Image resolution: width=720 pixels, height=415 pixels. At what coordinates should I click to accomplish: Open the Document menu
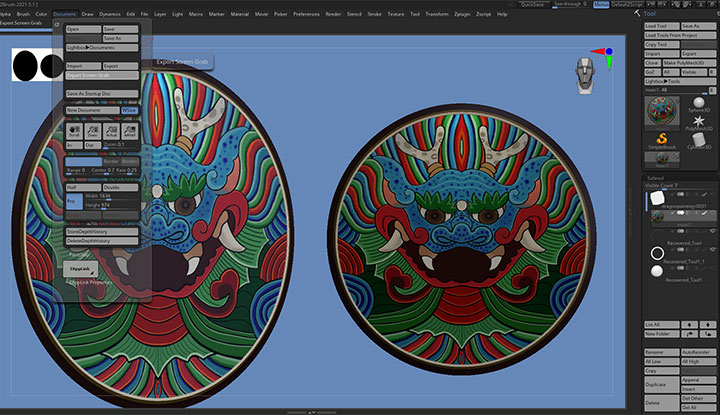click(64, 14)
